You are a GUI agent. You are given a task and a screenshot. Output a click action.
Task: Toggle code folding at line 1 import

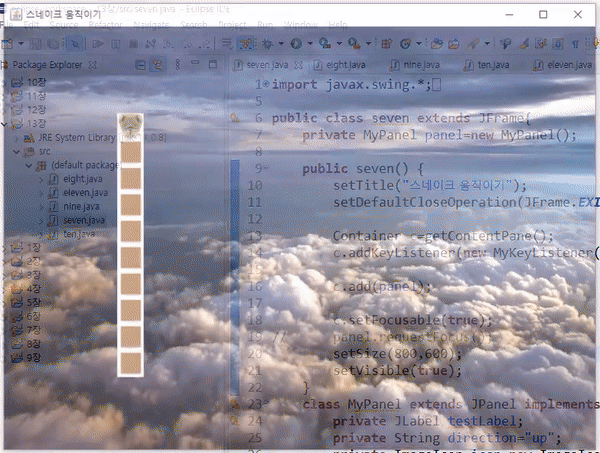[266, 84]
